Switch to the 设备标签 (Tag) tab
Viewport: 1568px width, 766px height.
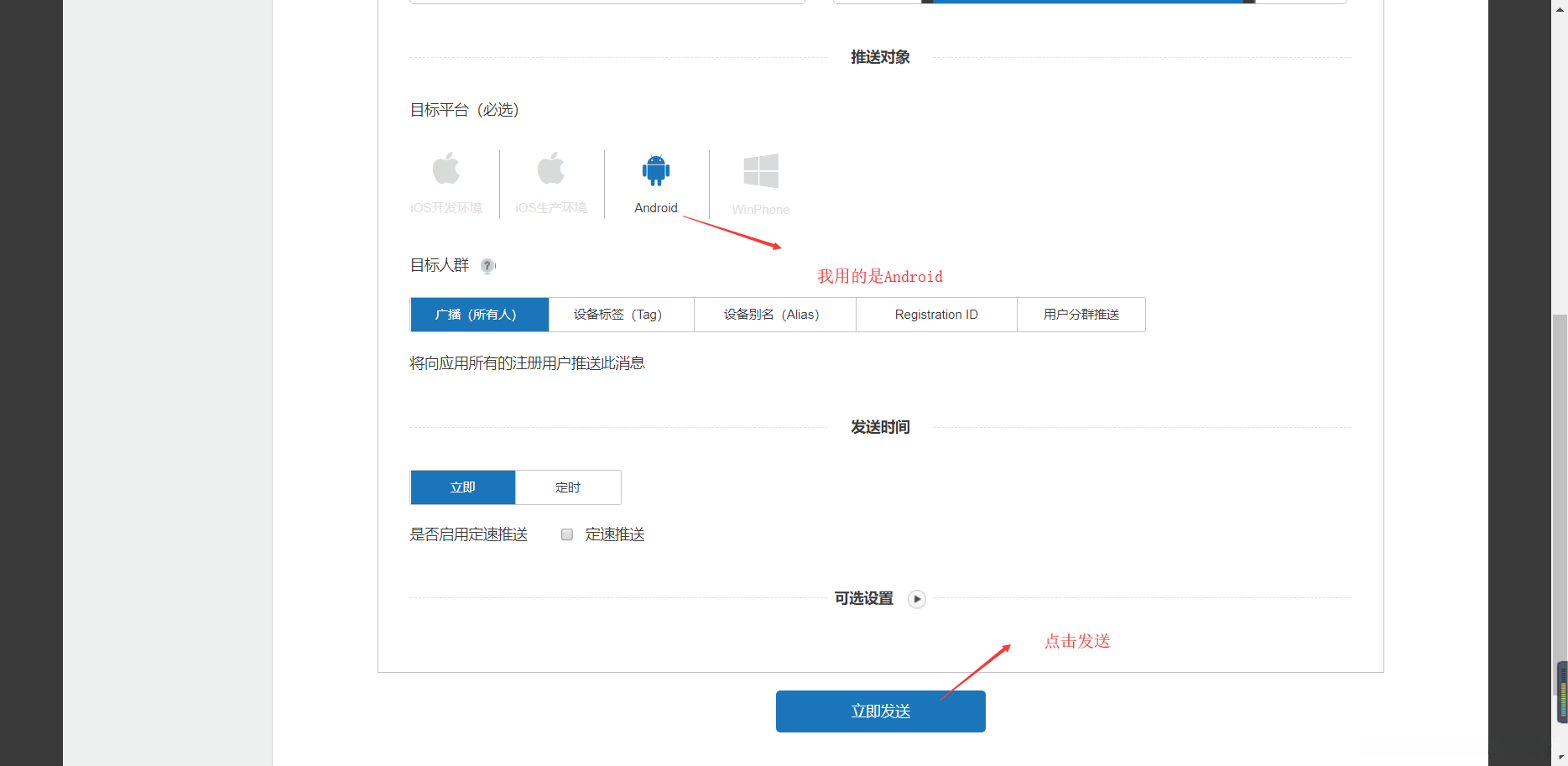point(621,314)
